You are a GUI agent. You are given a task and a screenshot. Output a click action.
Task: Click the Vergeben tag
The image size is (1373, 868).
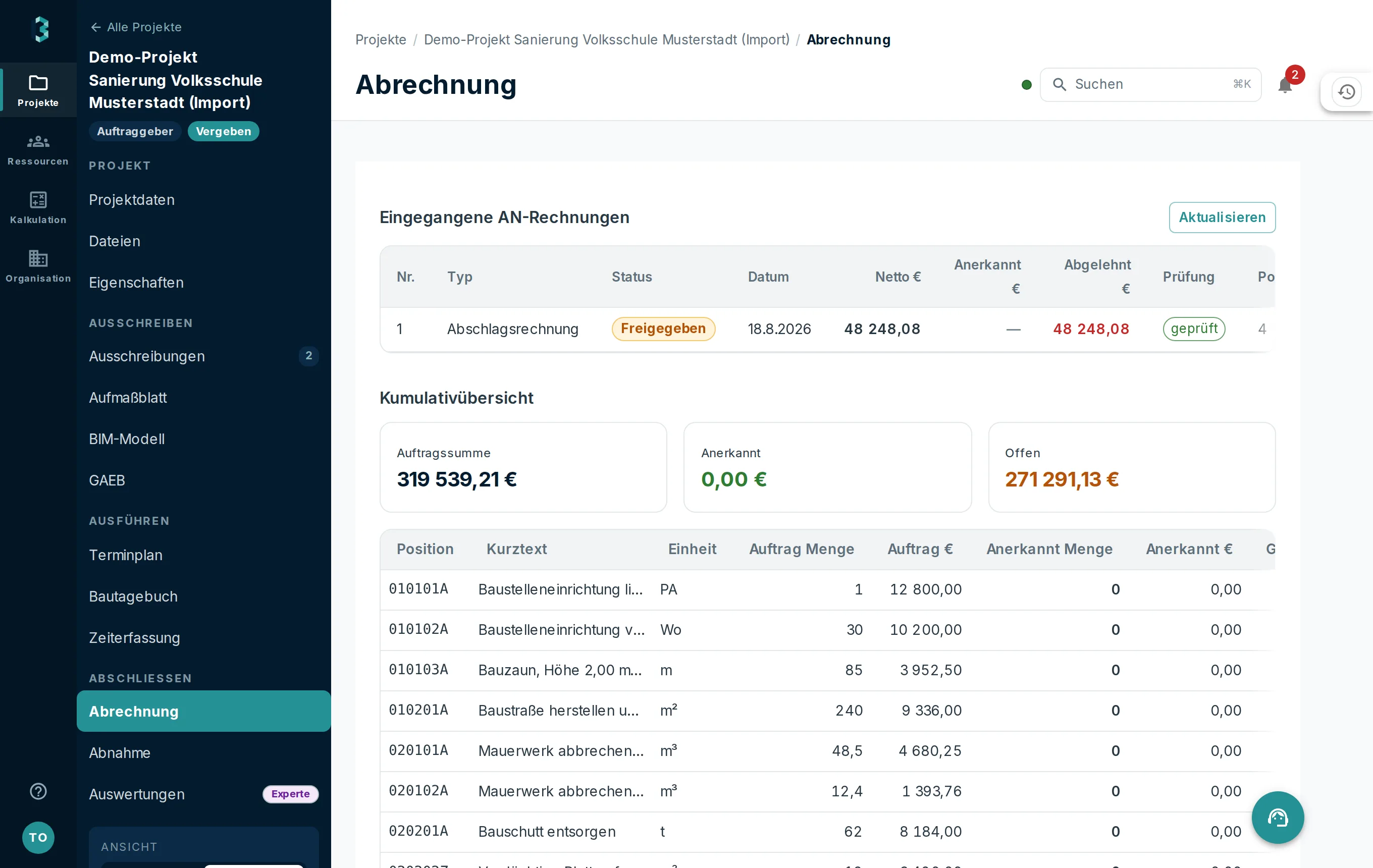coord(223,131)
